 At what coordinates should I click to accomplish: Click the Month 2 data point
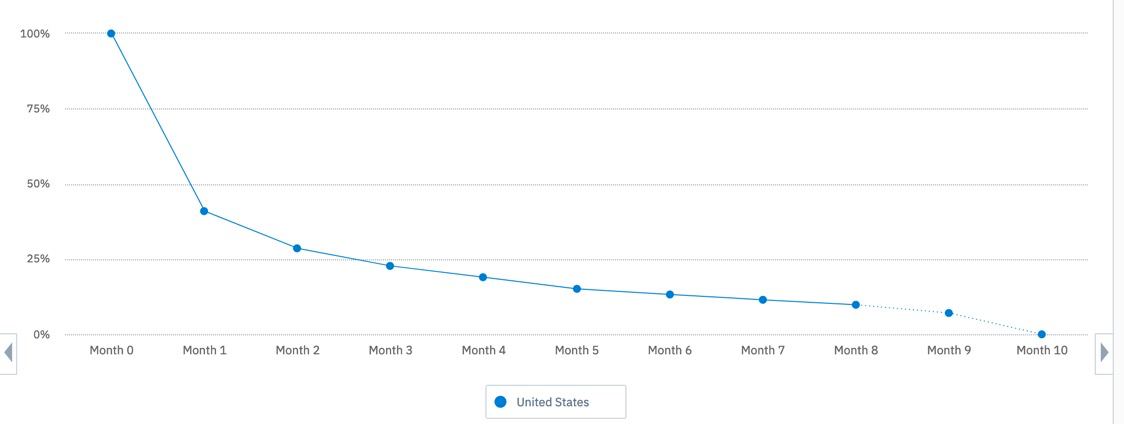pos(297,248)
